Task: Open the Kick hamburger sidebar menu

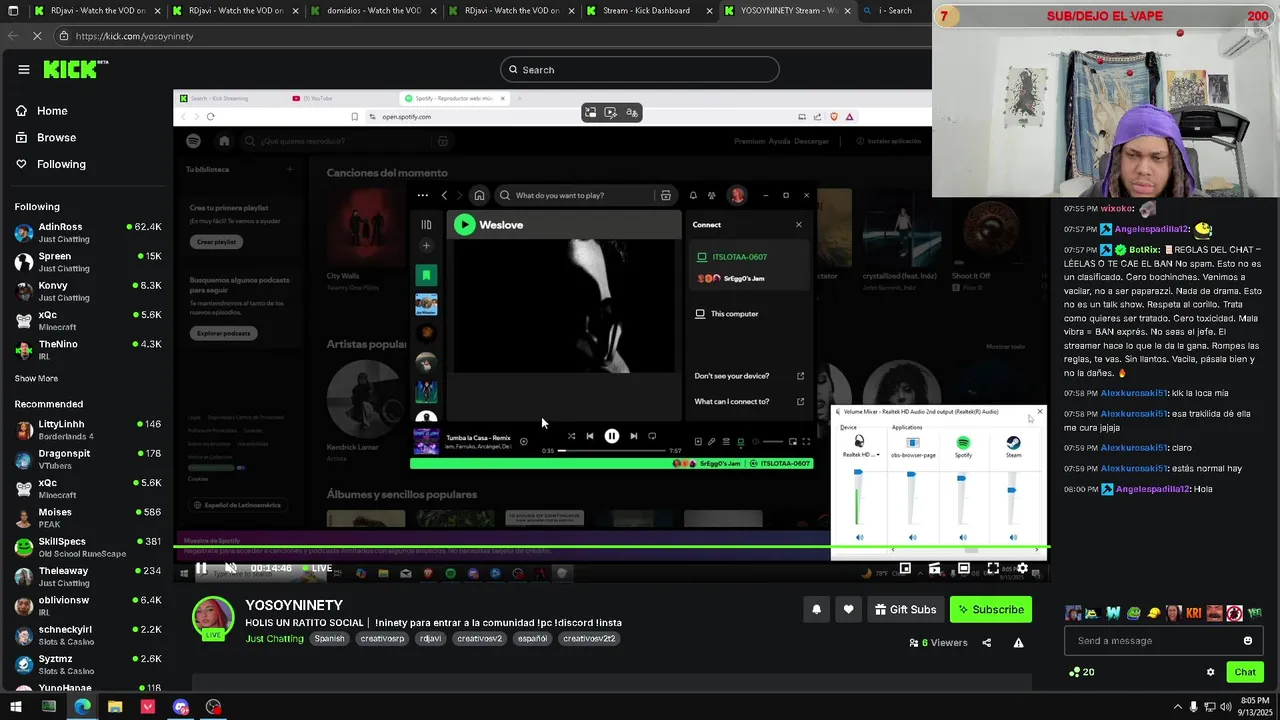Action: tap(23, 69)
